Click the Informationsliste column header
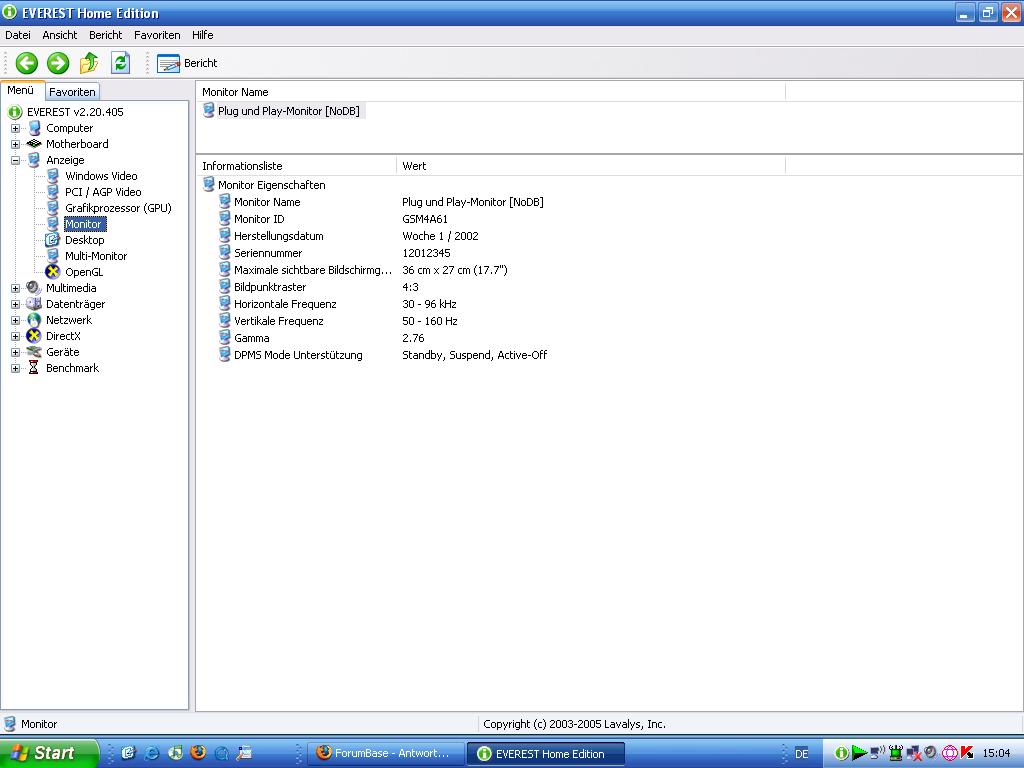This screenshot has height=768, width=1024. coord(296,166)
